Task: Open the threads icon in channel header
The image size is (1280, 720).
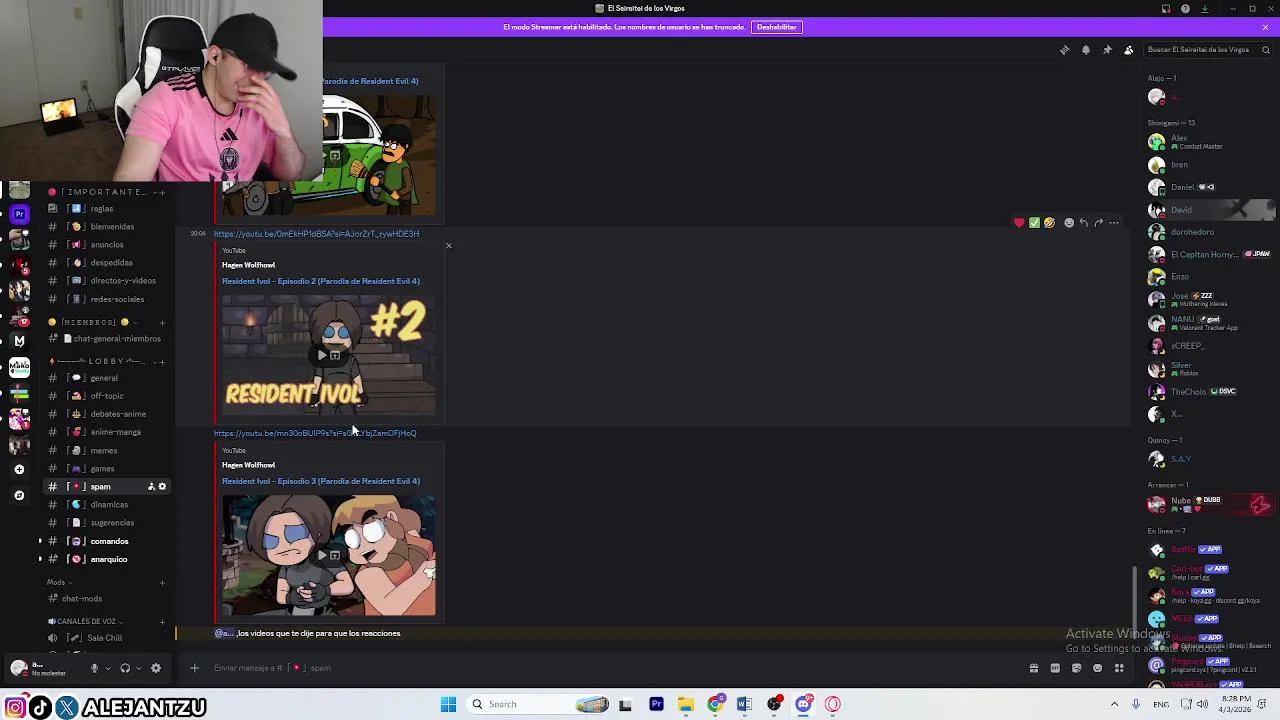Action: [x=1064, y=50]
